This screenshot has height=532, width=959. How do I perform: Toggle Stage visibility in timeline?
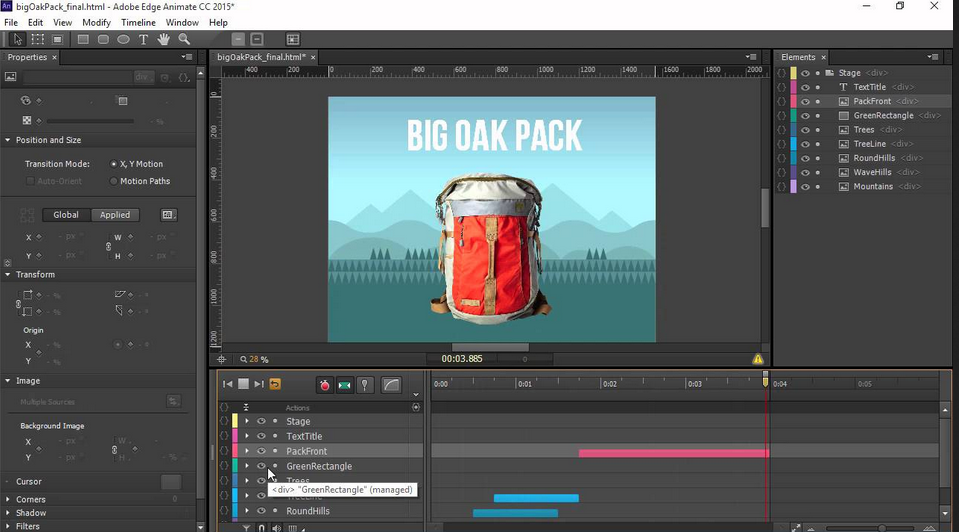[x=261, y=421]
